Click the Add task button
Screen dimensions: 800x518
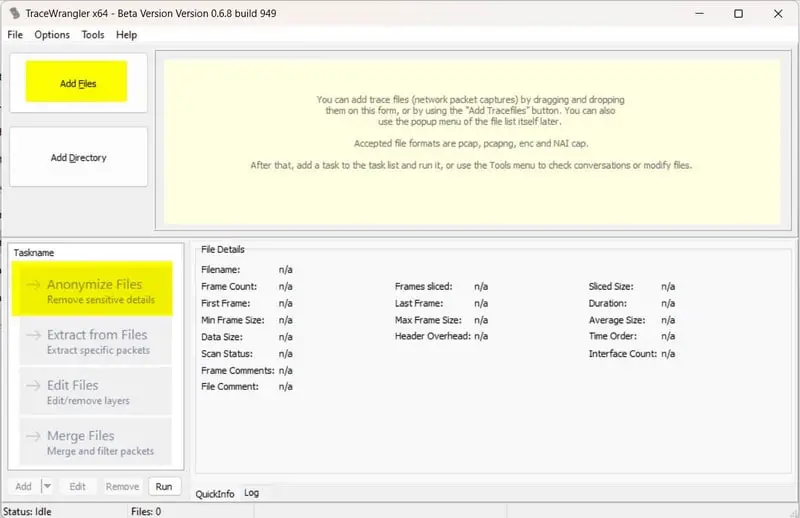point(23,486)
